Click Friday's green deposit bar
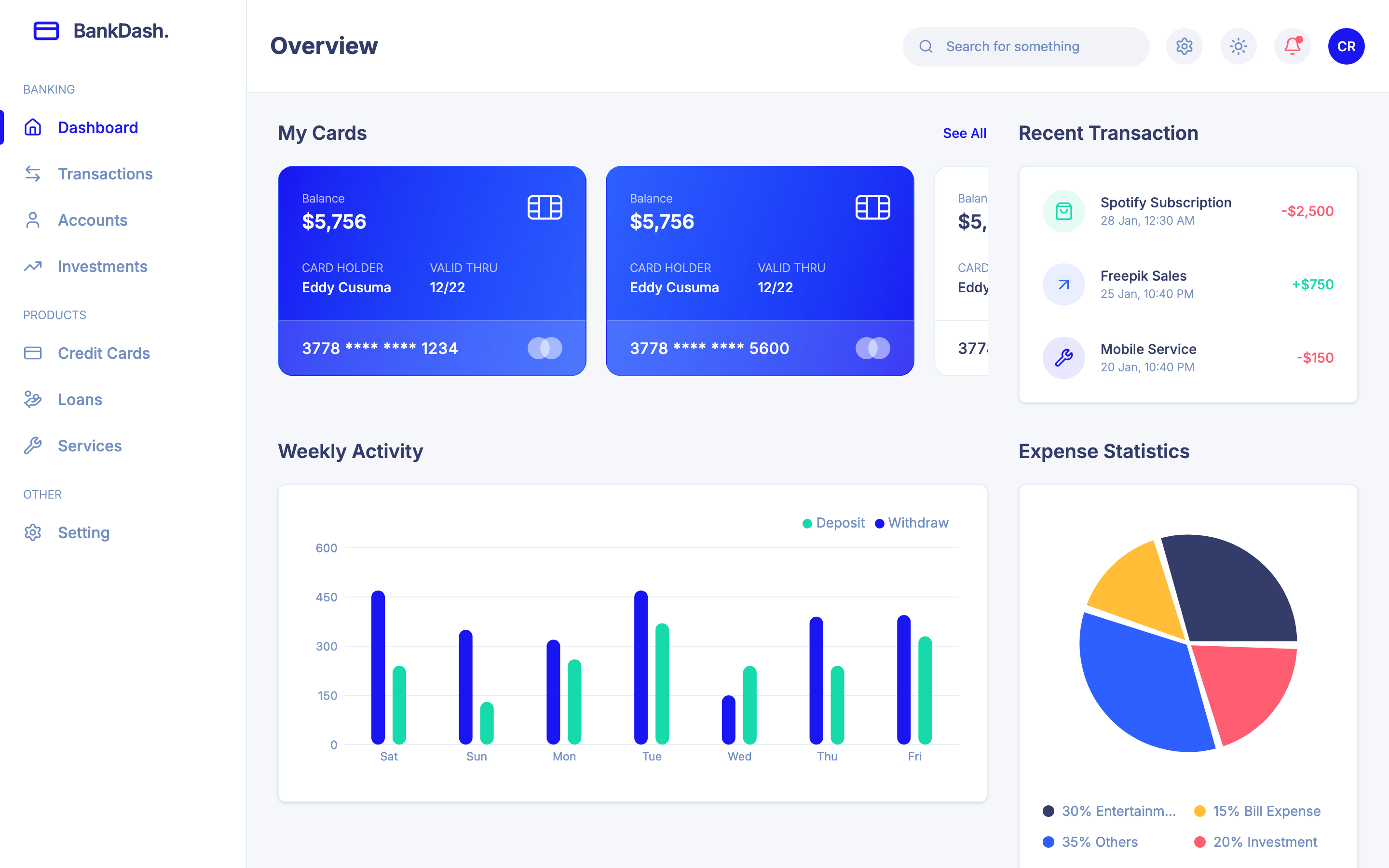The height and width of the screenshot is (868, 1389). click(x=925, y=690)
